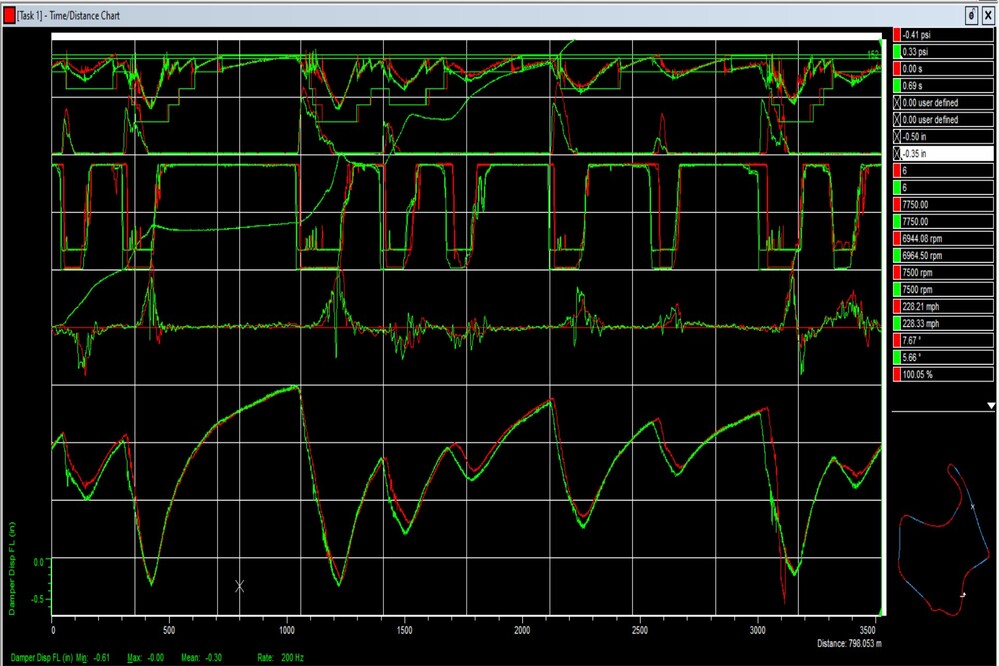Select the 7.67° legend entry
The width and height of the screenshot is (999, 666).
click(943, 340)
